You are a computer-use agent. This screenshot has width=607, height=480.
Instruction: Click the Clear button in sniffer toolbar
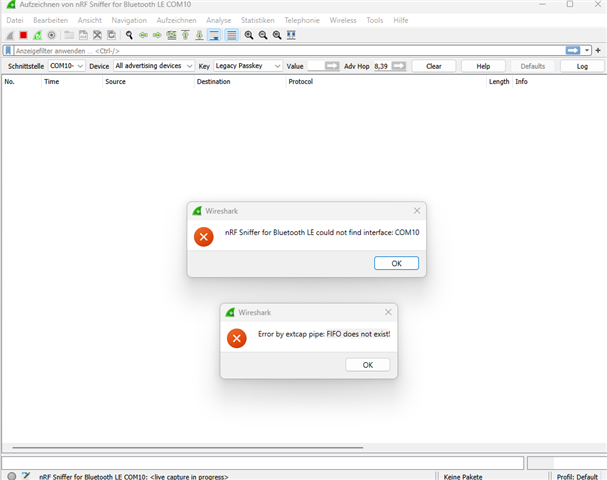pyautogui.click(x=434, y=66)
